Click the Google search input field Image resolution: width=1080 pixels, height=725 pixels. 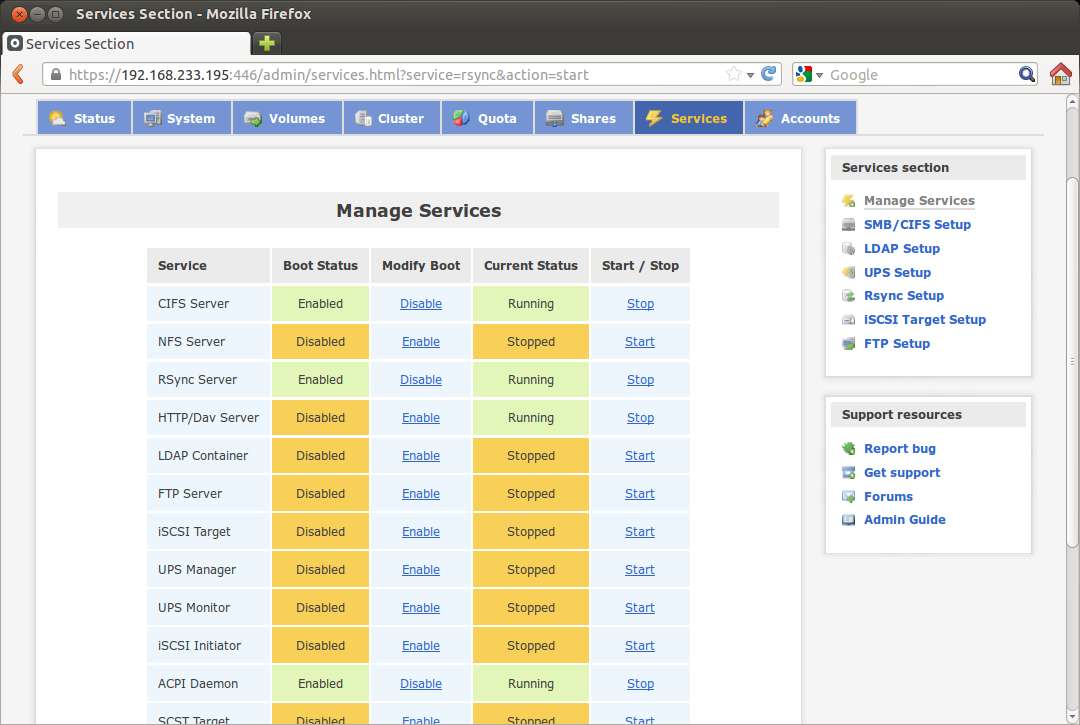(920, 74)
